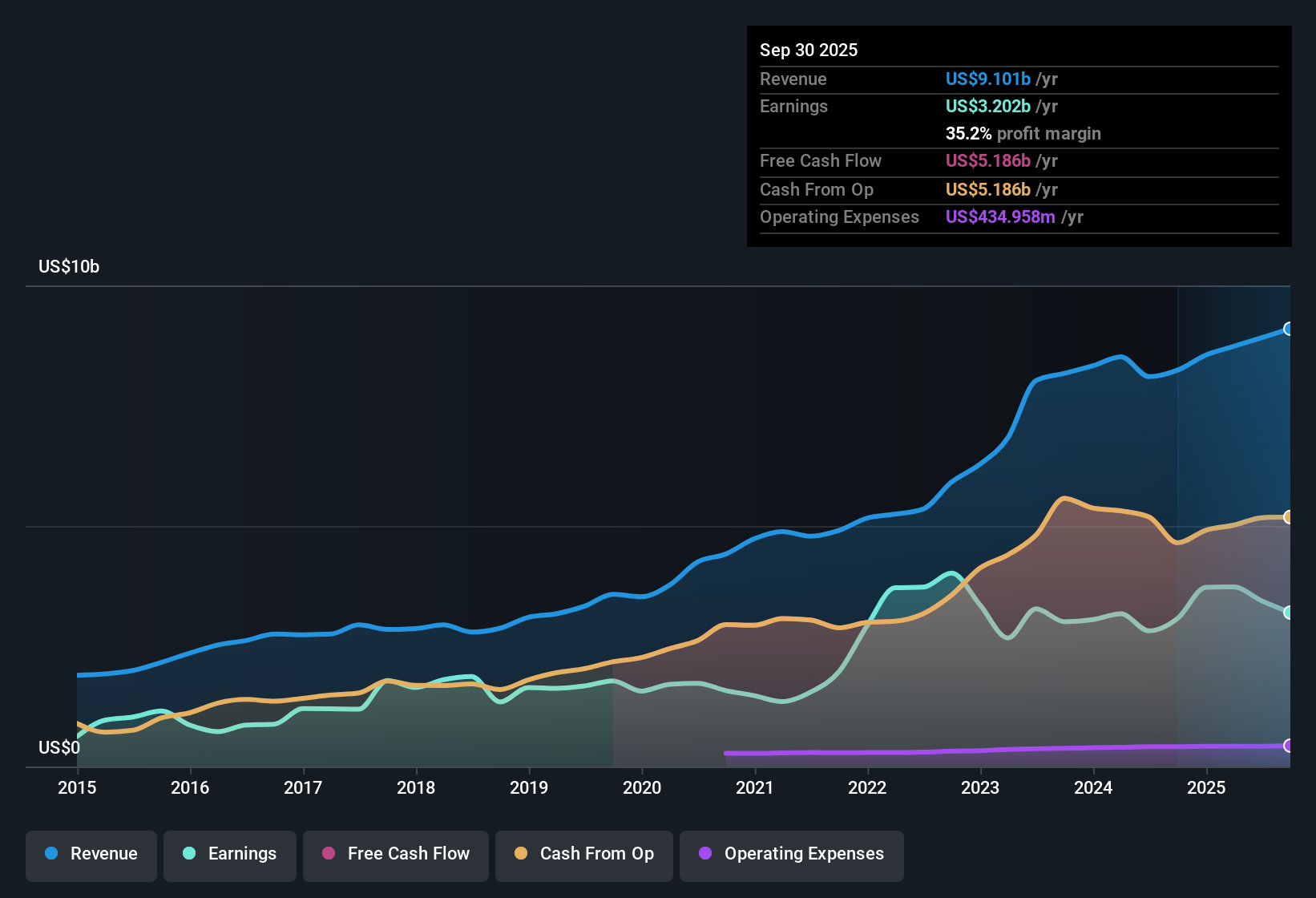Click the 35.2% profit margin row
This screenshot has width=1316, height=898.
click(x=1023, y=133)
